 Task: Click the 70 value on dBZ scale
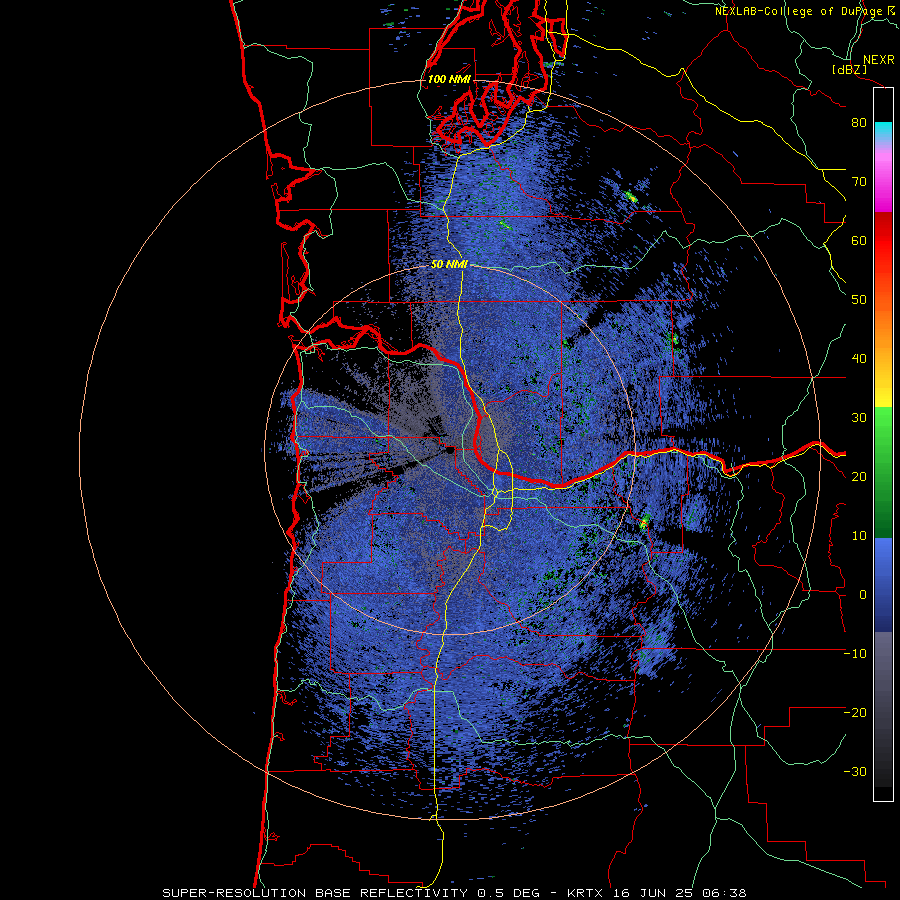point(859,182)
